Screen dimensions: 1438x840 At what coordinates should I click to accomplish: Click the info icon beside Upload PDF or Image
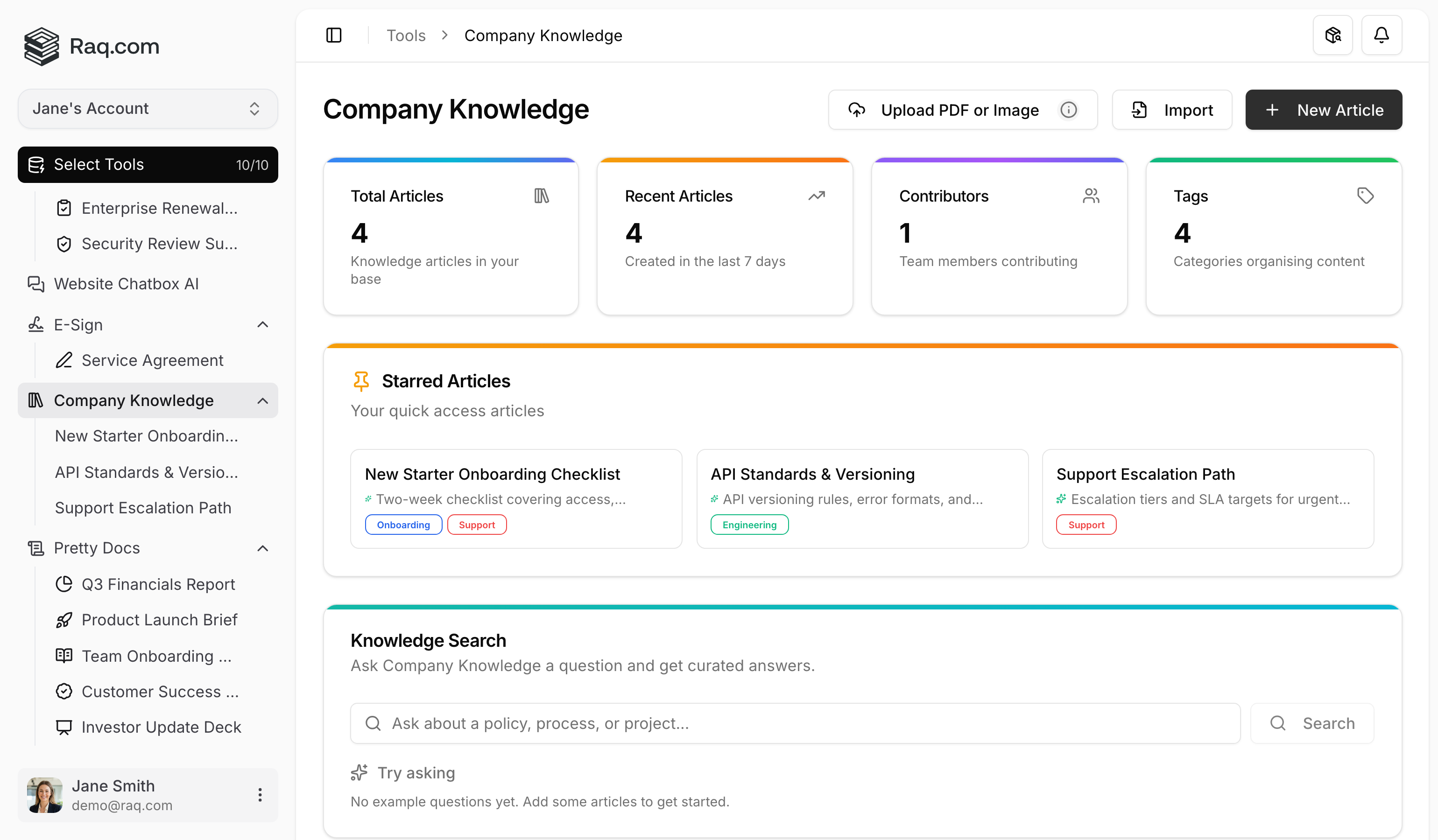pos(1069,110)
